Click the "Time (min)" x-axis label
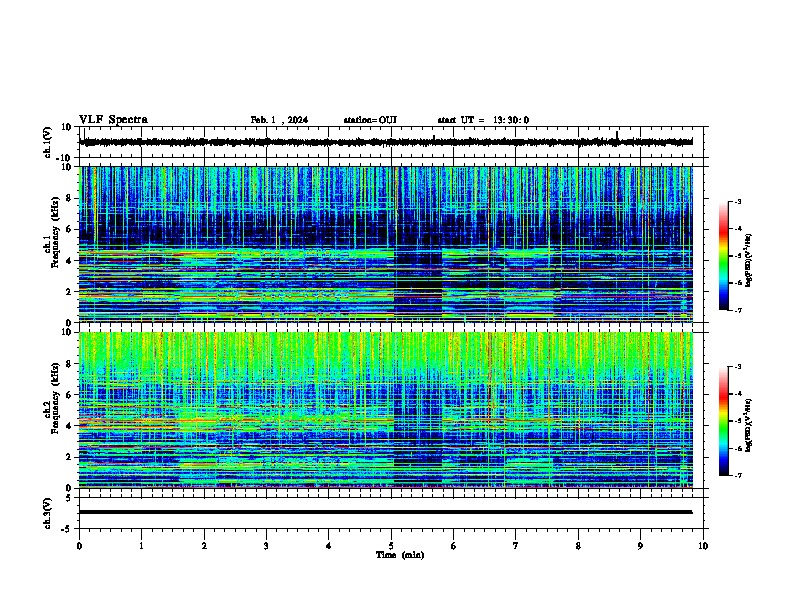This screenshot has width=792, height=612. 400,555
